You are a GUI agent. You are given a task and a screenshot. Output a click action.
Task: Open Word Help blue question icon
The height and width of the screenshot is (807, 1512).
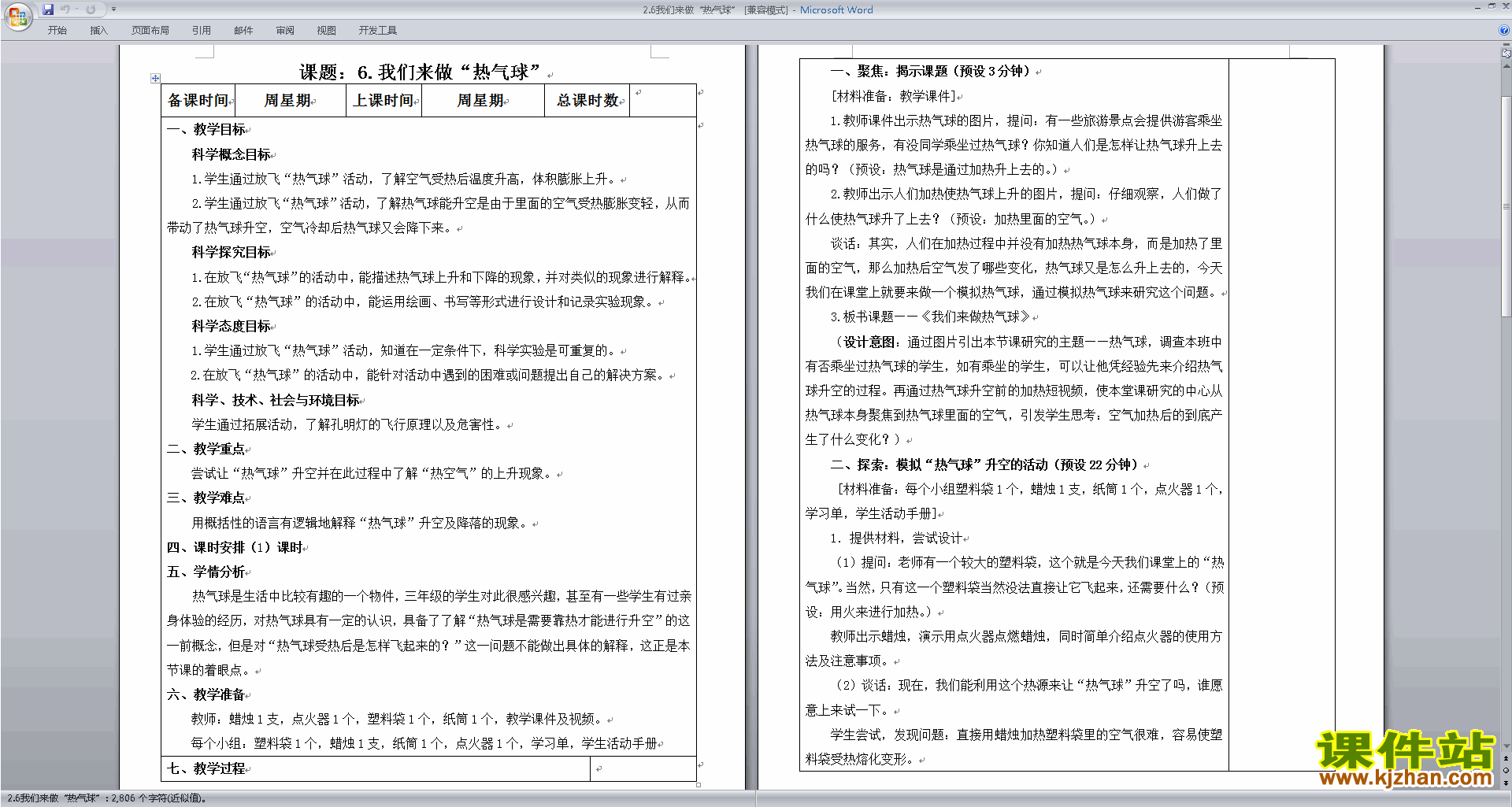1505,30
